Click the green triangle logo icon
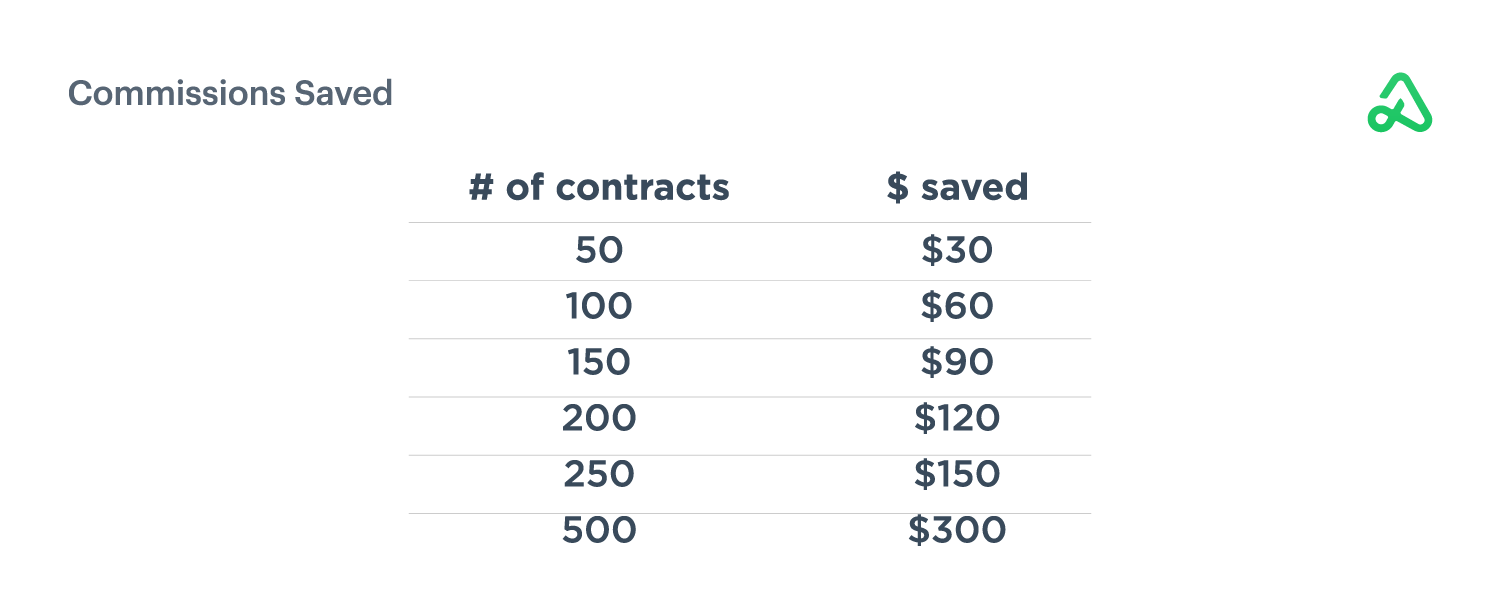The image size is (1500, 616). pyautogui.click(x=1399, y=104)
